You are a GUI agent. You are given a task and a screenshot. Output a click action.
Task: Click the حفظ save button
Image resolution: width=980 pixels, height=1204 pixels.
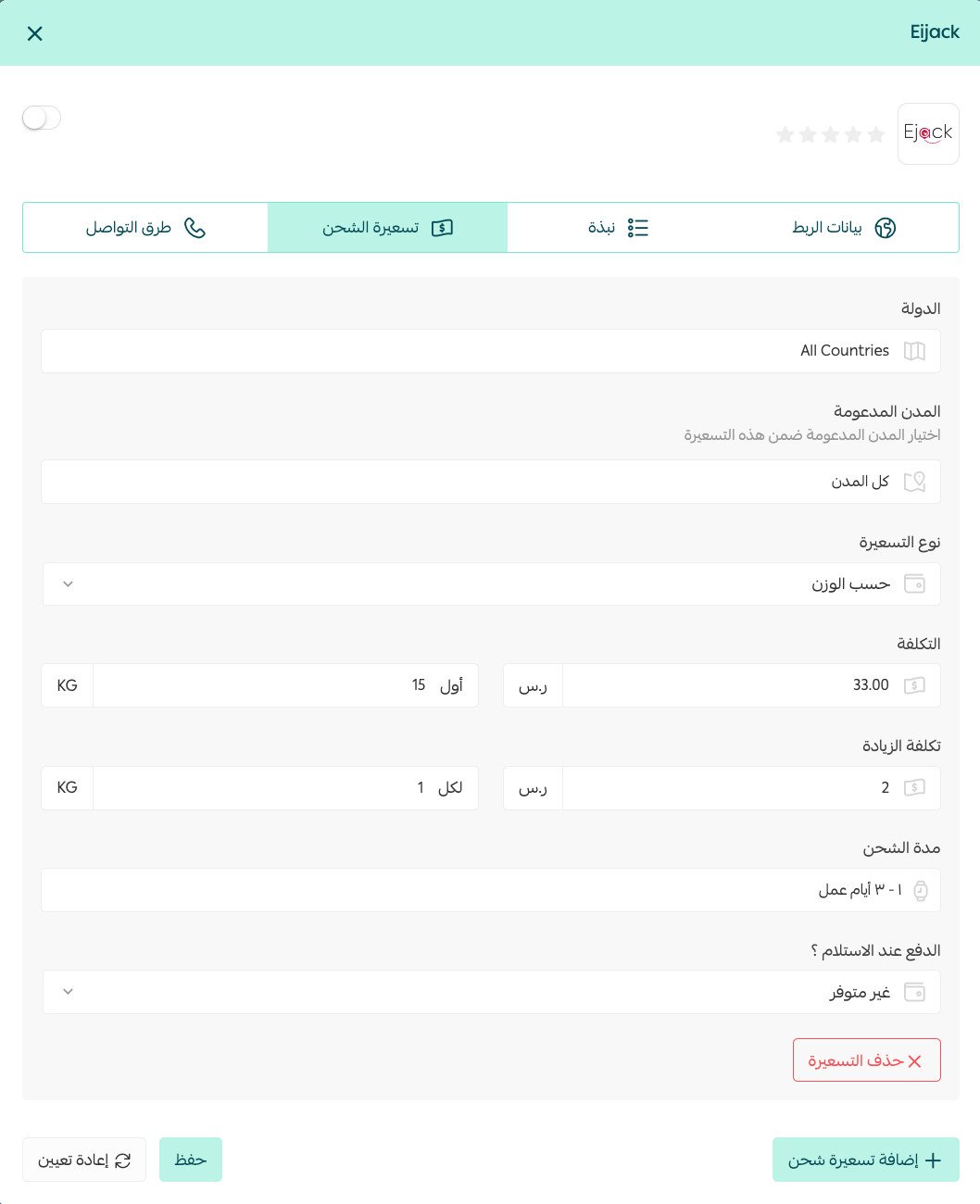pos(191,1160)
